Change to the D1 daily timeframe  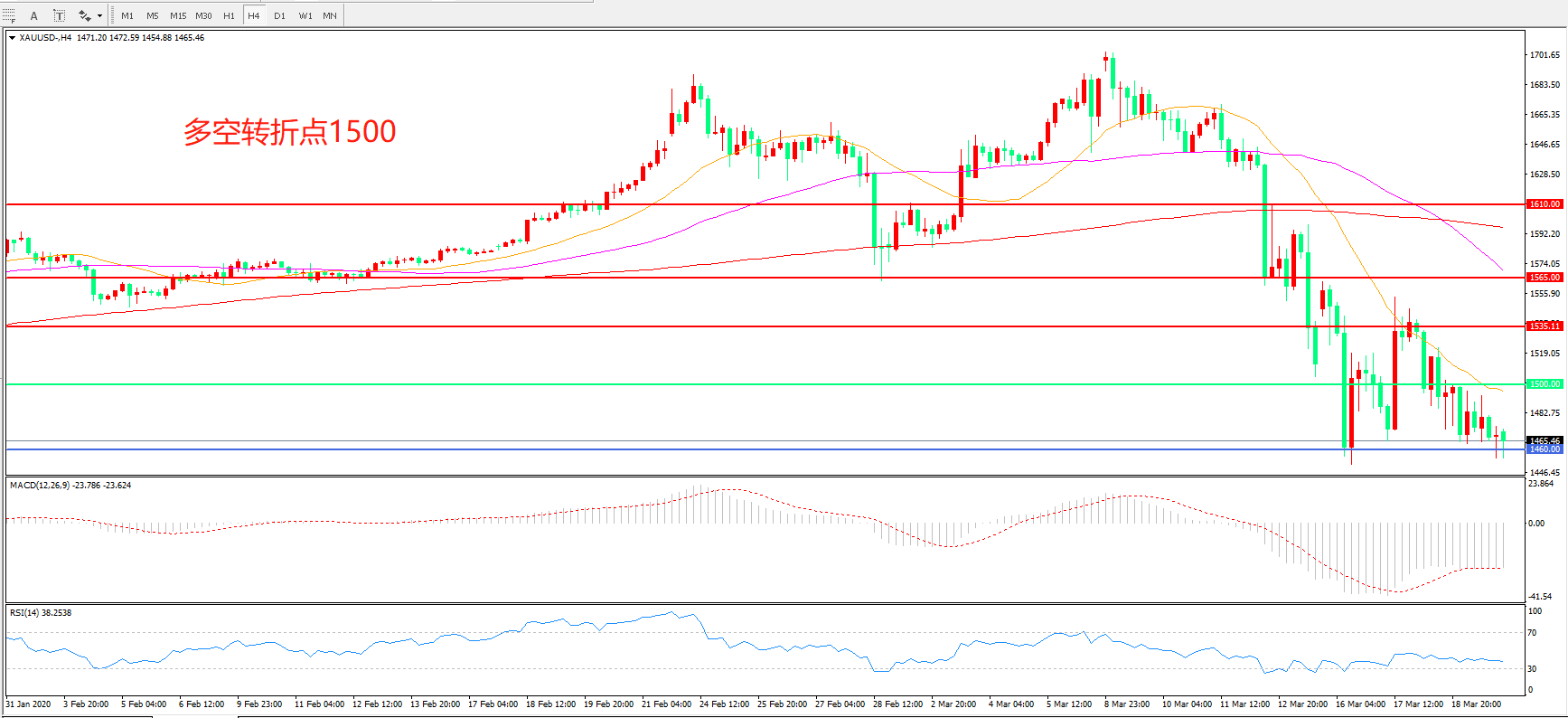[x=279, y=15]
